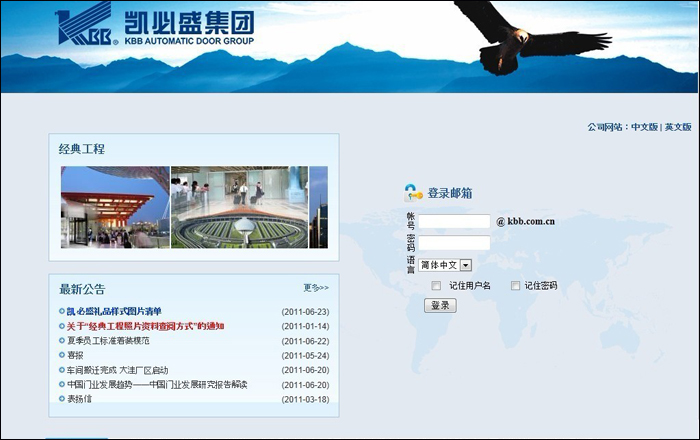
Task: Open the red 经典工程照片资料查阅方式 notice
Action: coord(145,326)
